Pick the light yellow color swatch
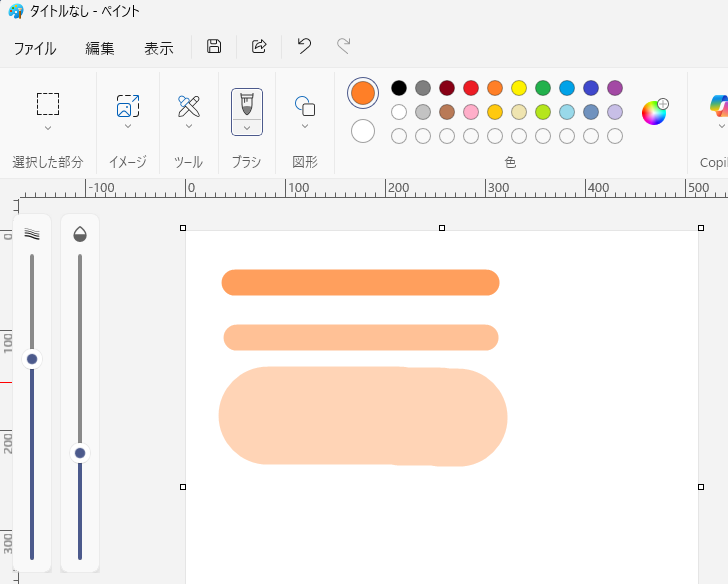Screen dimensions: 728x584 [519, 112]
